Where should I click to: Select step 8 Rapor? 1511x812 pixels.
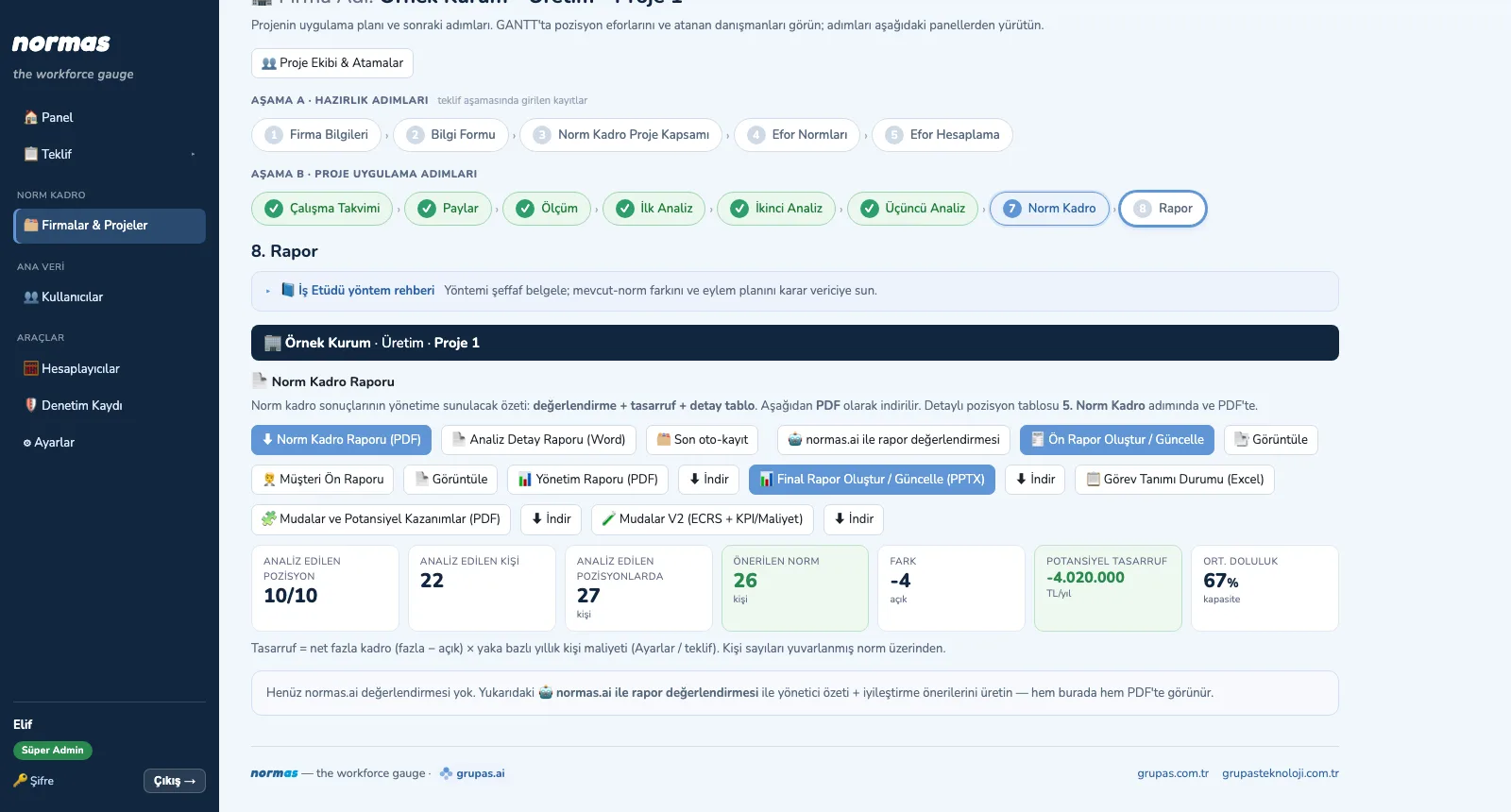click(x=1163, y=209)
